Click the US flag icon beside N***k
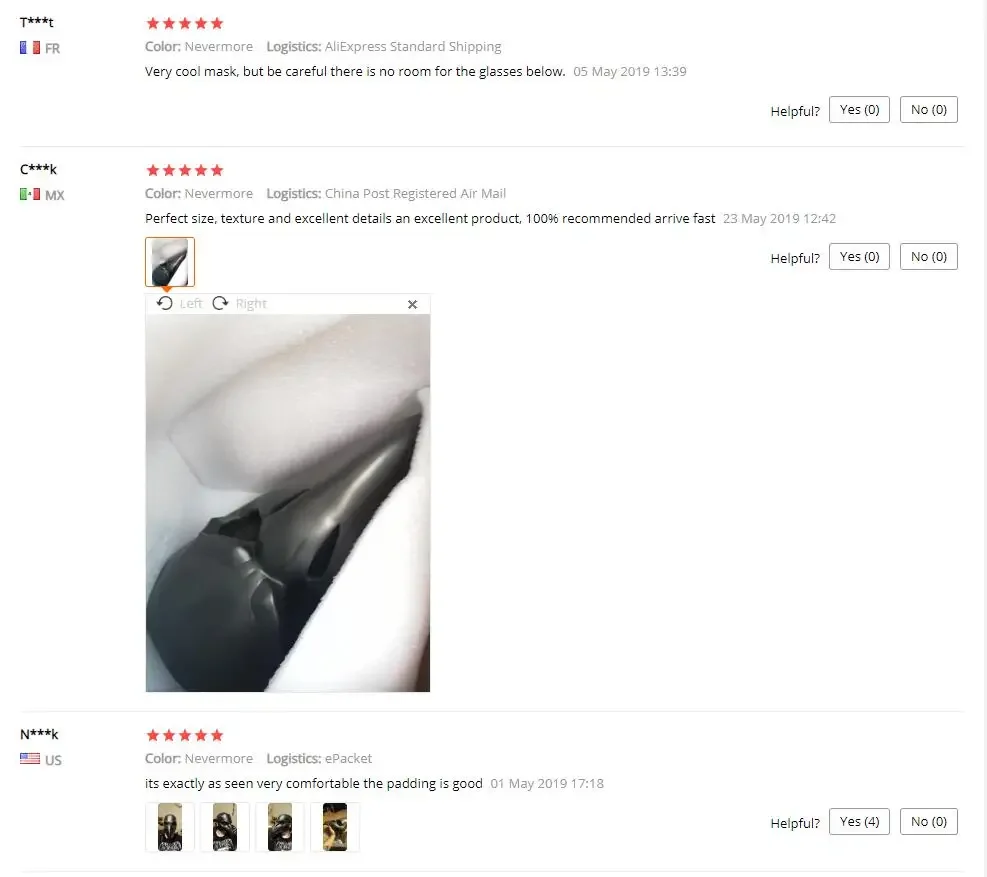 pos(30,759)
